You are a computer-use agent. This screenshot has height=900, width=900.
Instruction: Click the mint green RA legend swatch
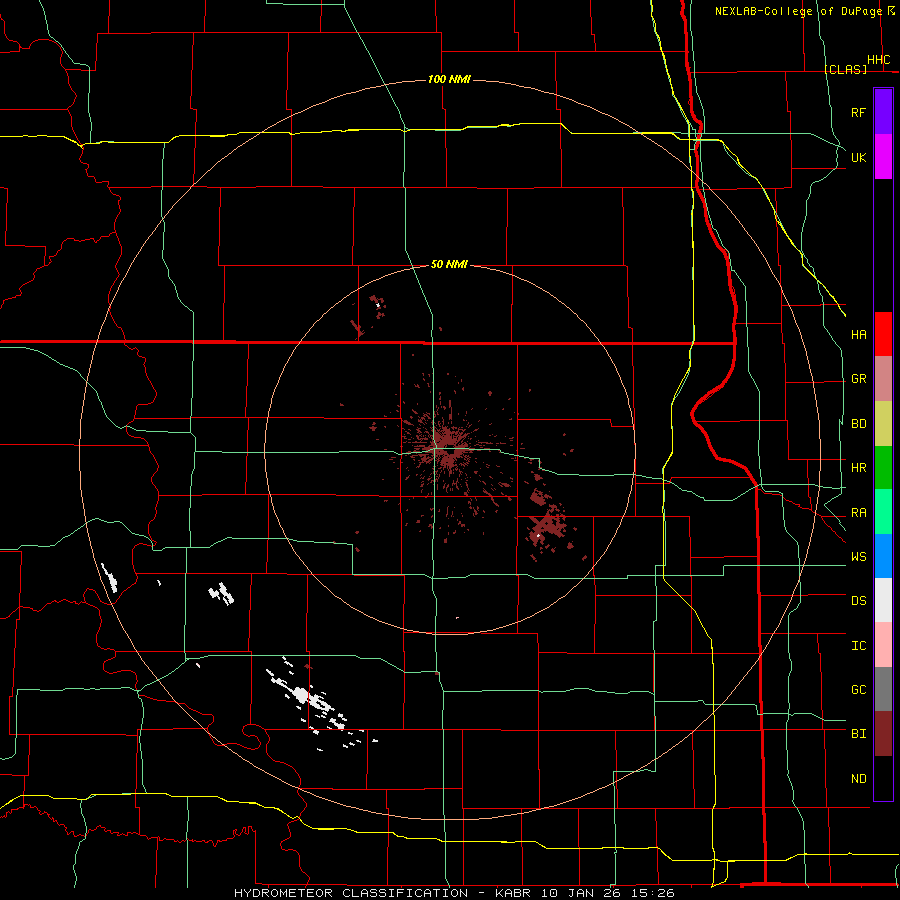coord(883,512)
